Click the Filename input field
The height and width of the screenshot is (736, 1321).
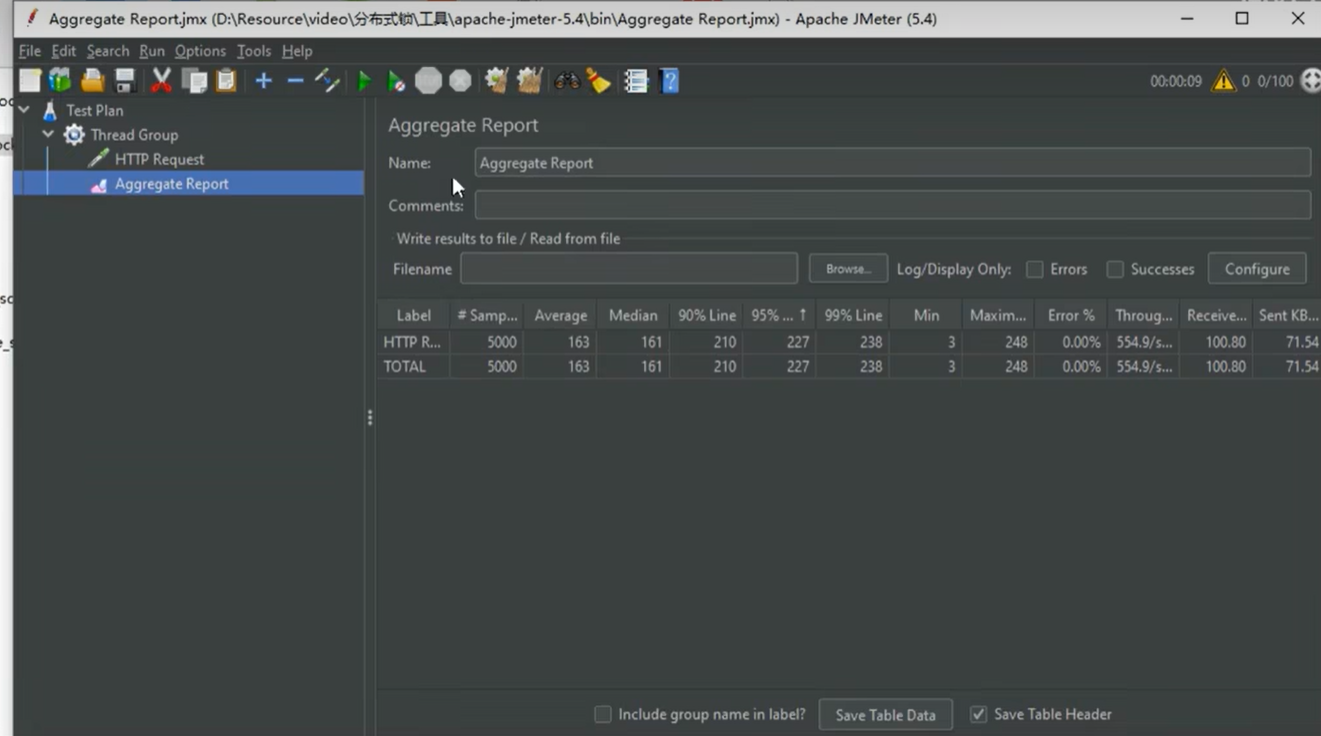(629, 269)
